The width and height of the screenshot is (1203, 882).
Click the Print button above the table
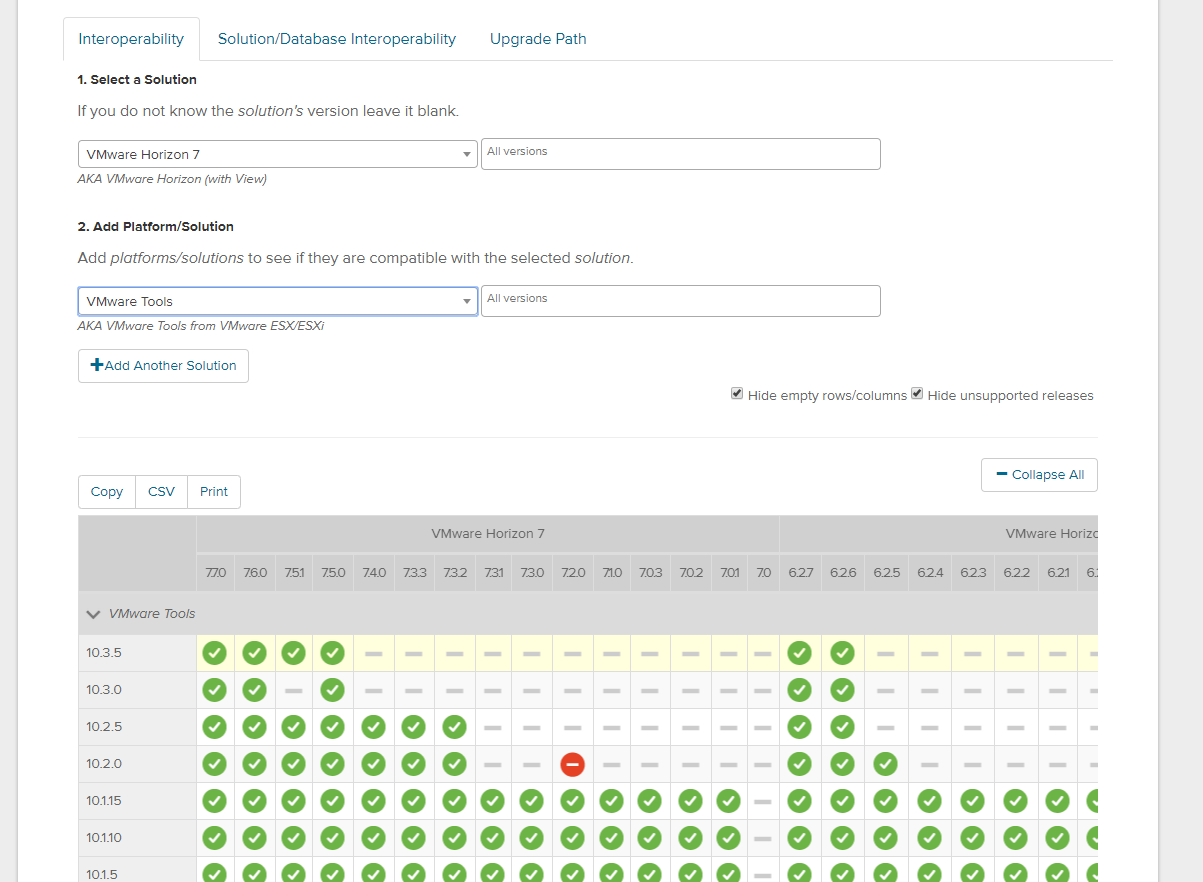coord(213,492)
